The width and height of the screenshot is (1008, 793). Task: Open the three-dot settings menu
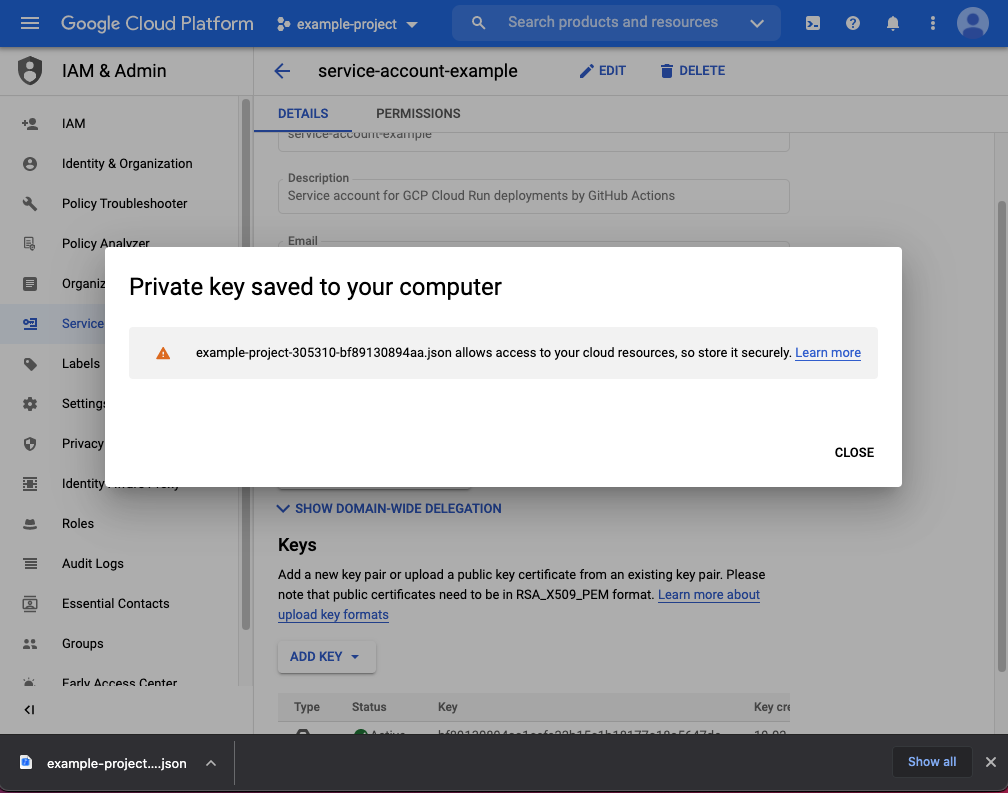point(932,24)
